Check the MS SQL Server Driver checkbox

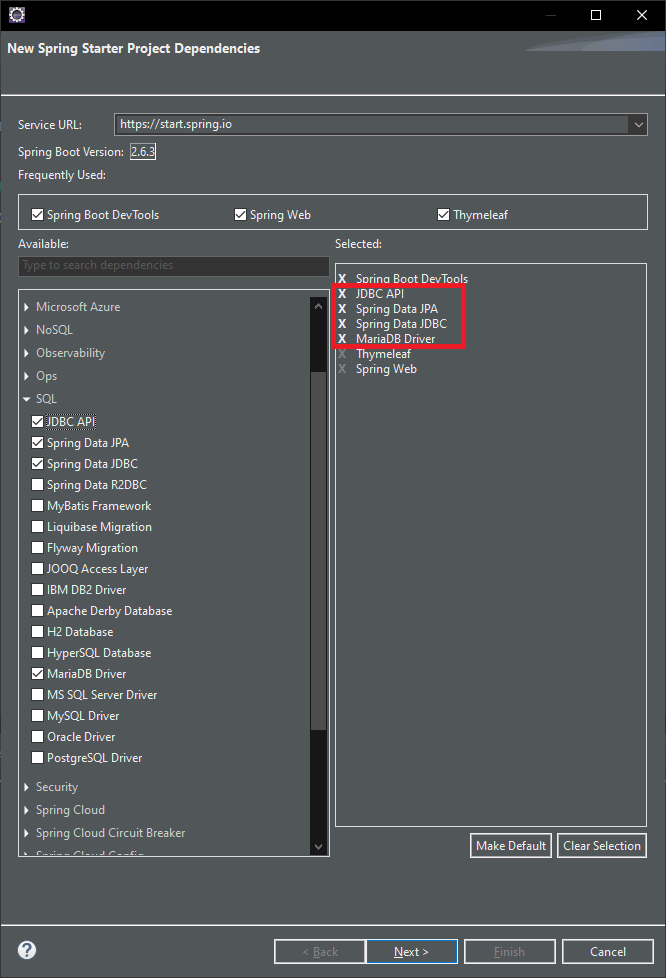[x=37, y=695]
